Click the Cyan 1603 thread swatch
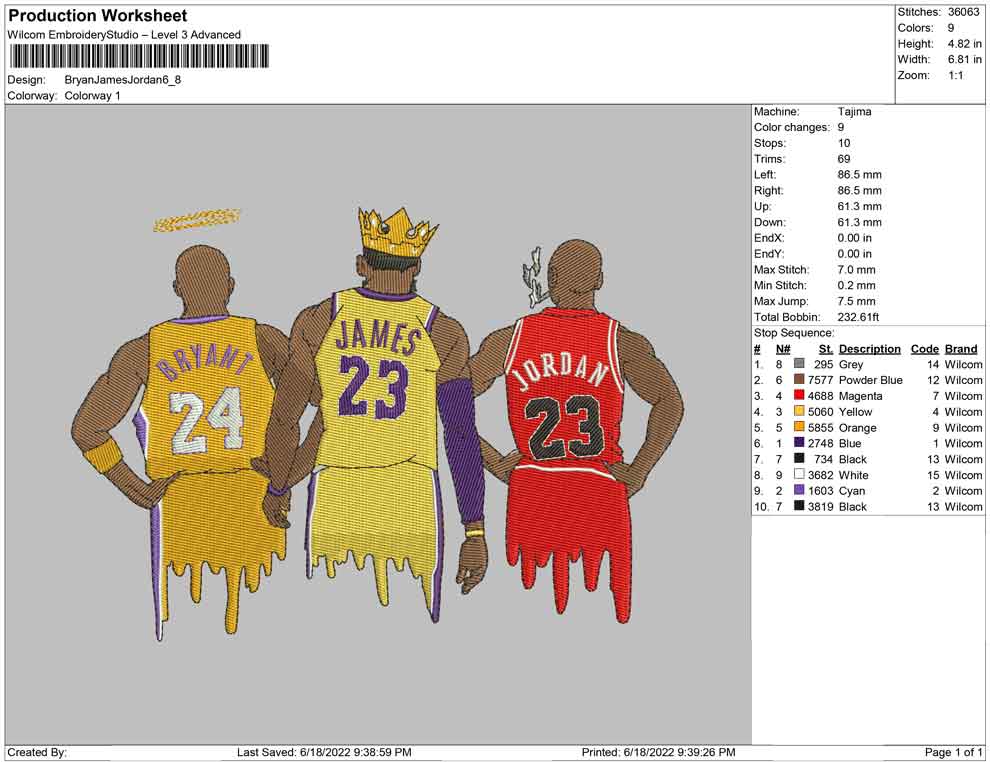 [x=799, y=491]
